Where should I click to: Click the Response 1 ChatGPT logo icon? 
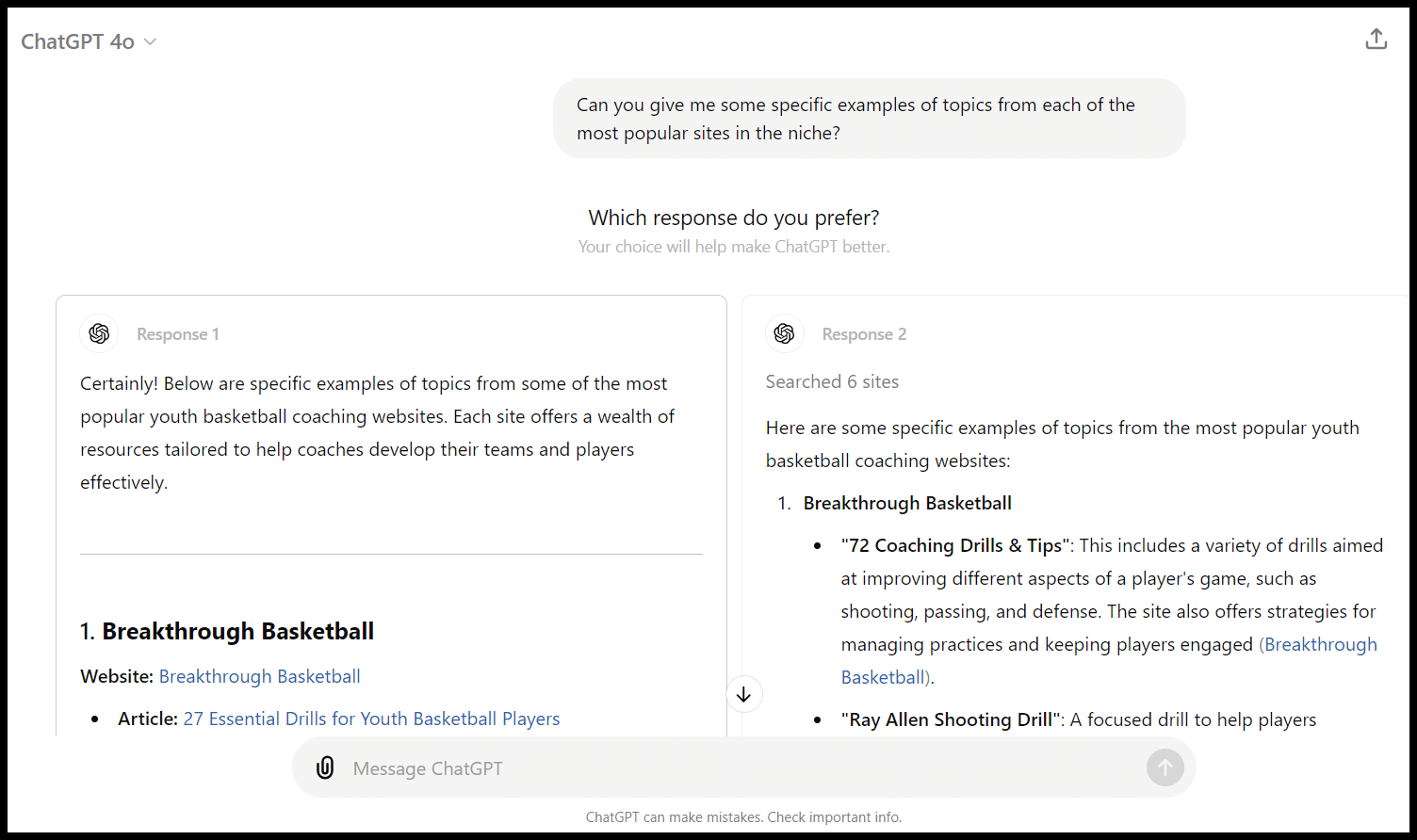coord(99,333)
